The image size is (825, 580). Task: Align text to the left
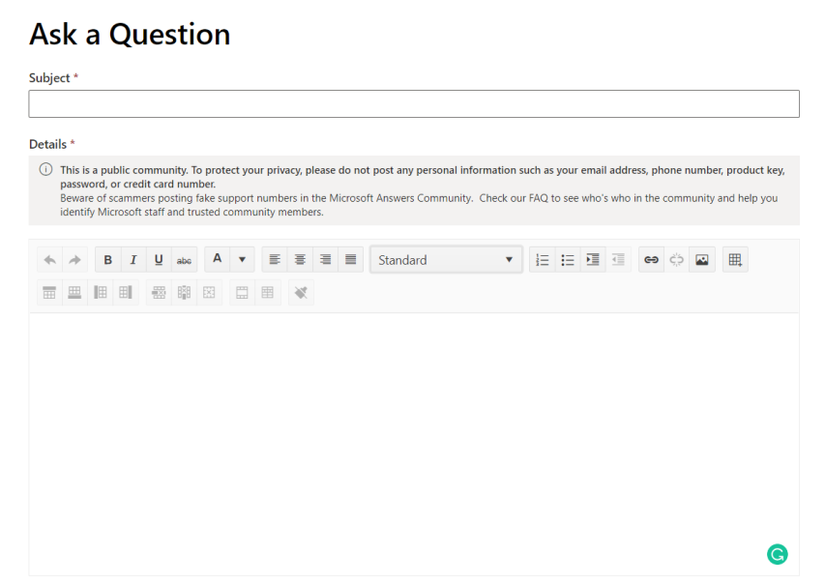275,259
